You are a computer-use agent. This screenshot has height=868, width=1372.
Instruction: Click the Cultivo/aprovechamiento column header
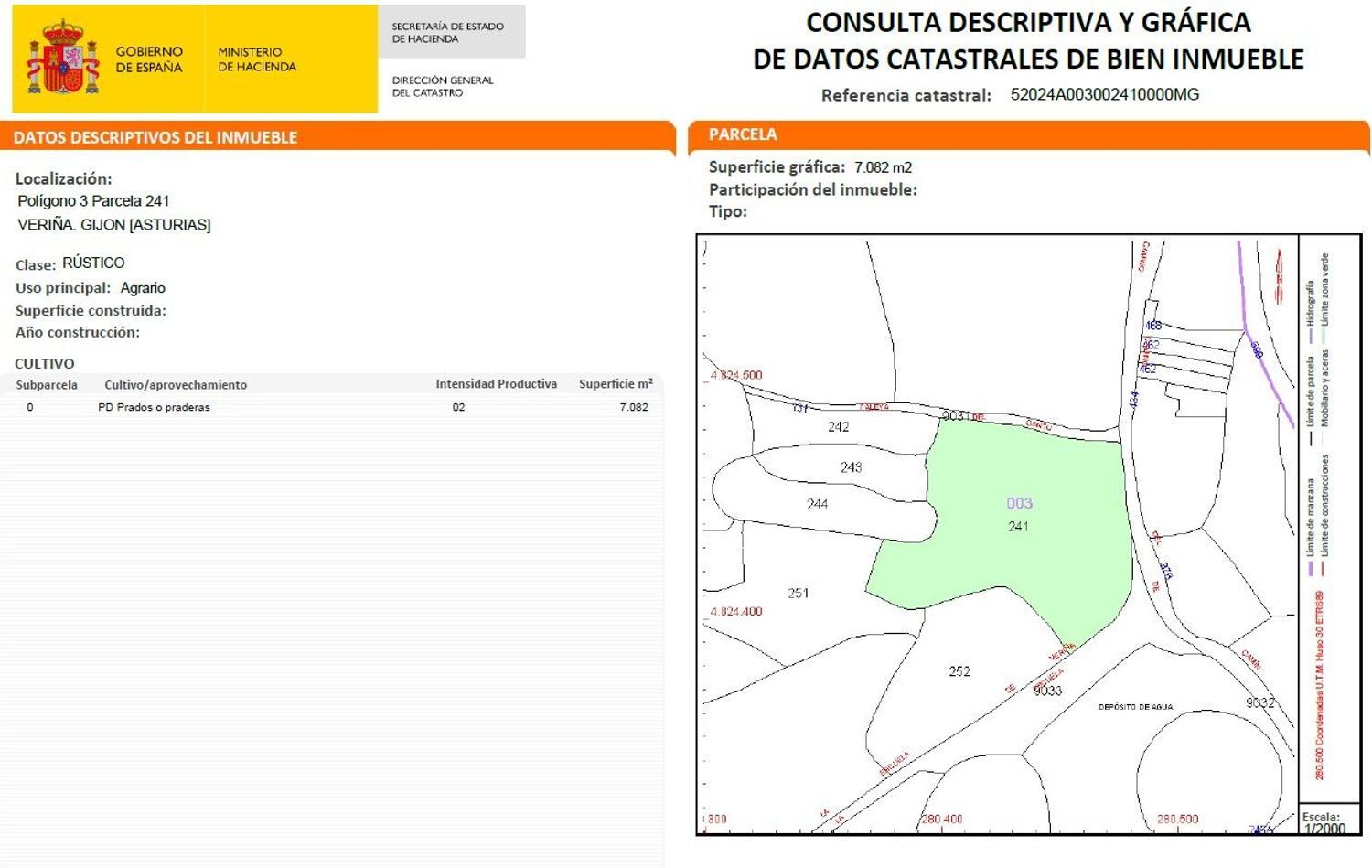pyautogui.click(x=176, y=385)
